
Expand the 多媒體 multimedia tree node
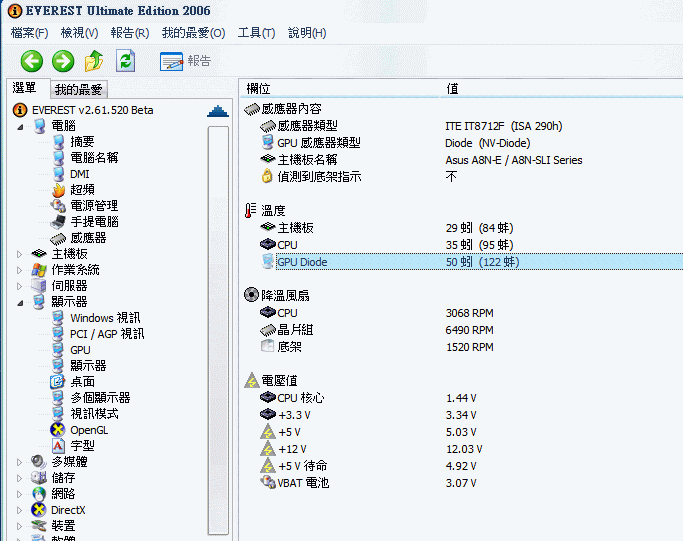19,462
